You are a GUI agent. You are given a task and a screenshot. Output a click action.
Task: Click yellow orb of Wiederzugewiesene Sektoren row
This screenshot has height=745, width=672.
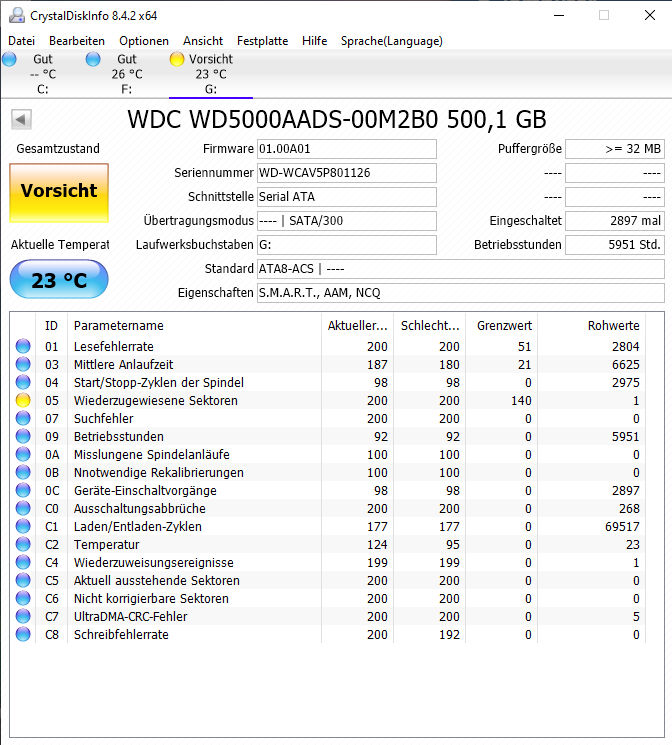coord(23,401)
